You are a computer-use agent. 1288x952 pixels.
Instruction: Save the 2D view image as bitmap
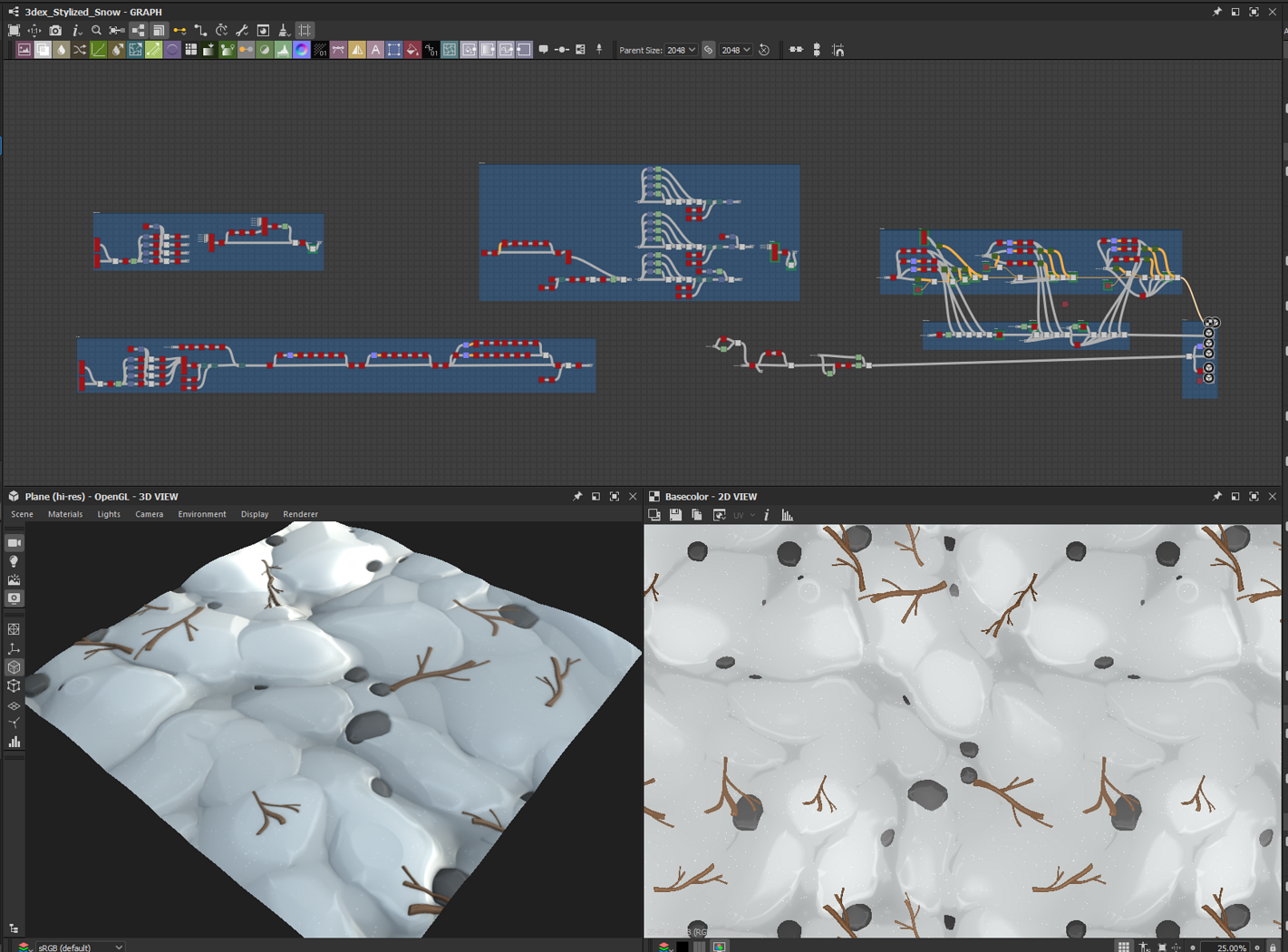point(675,516)
